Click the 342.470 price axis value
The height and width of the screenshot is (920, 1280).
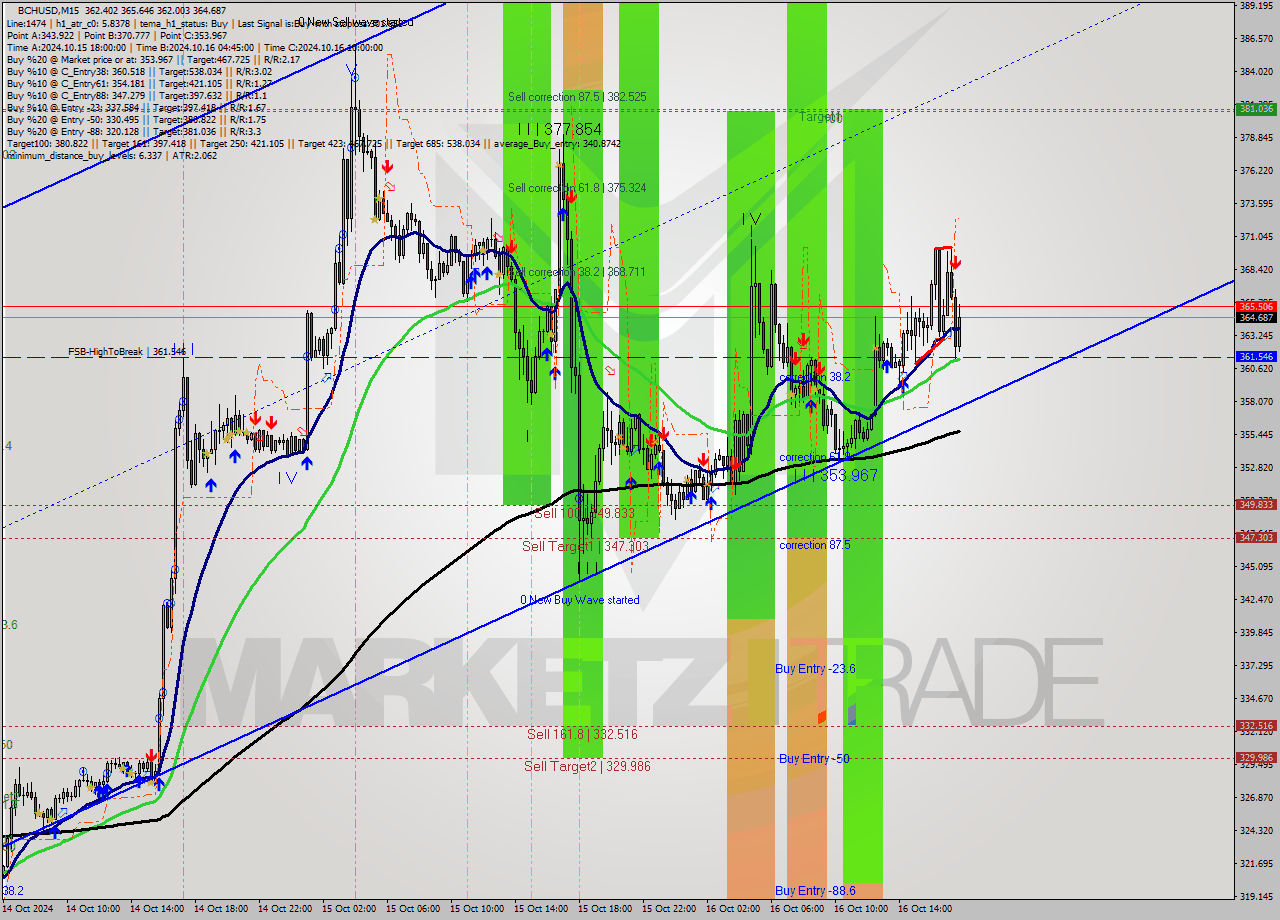pos(1256,599)
